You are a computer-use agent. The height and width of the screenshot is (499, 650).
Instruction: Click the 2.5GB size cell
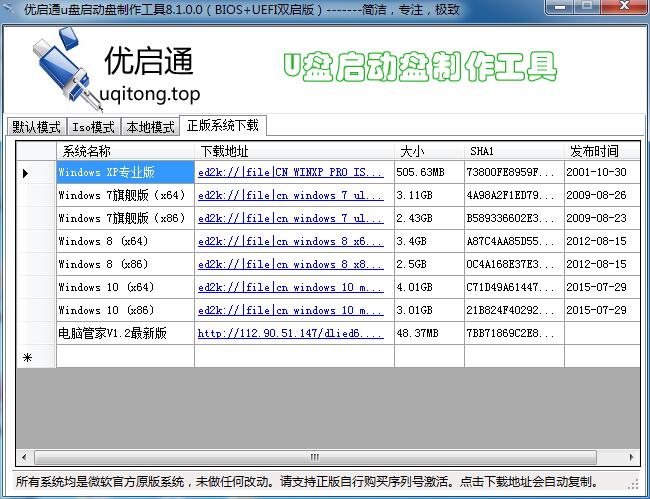(x=429, y=264)
